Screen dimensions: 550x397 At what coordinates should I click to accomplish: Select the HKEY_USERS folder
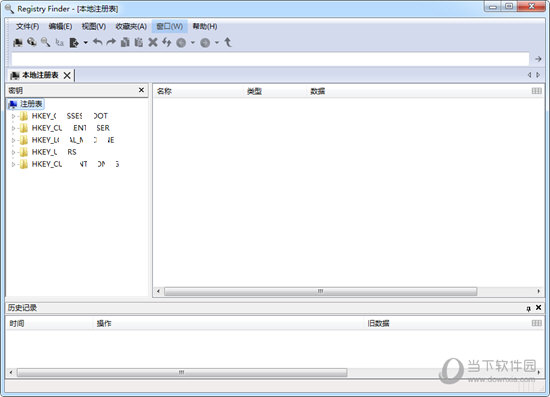pyautogui.click(x=48, y=152)
